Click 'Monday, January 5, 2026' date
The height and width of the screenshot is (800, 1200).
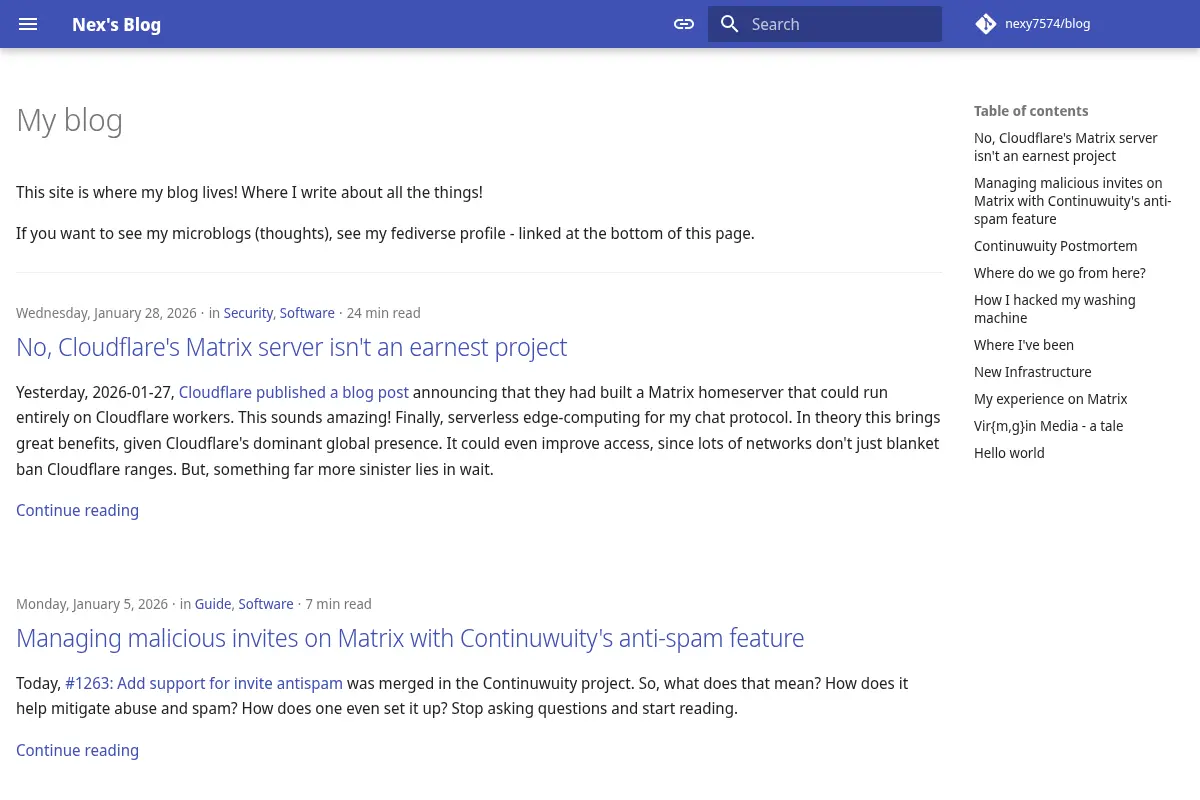(92, 604)
